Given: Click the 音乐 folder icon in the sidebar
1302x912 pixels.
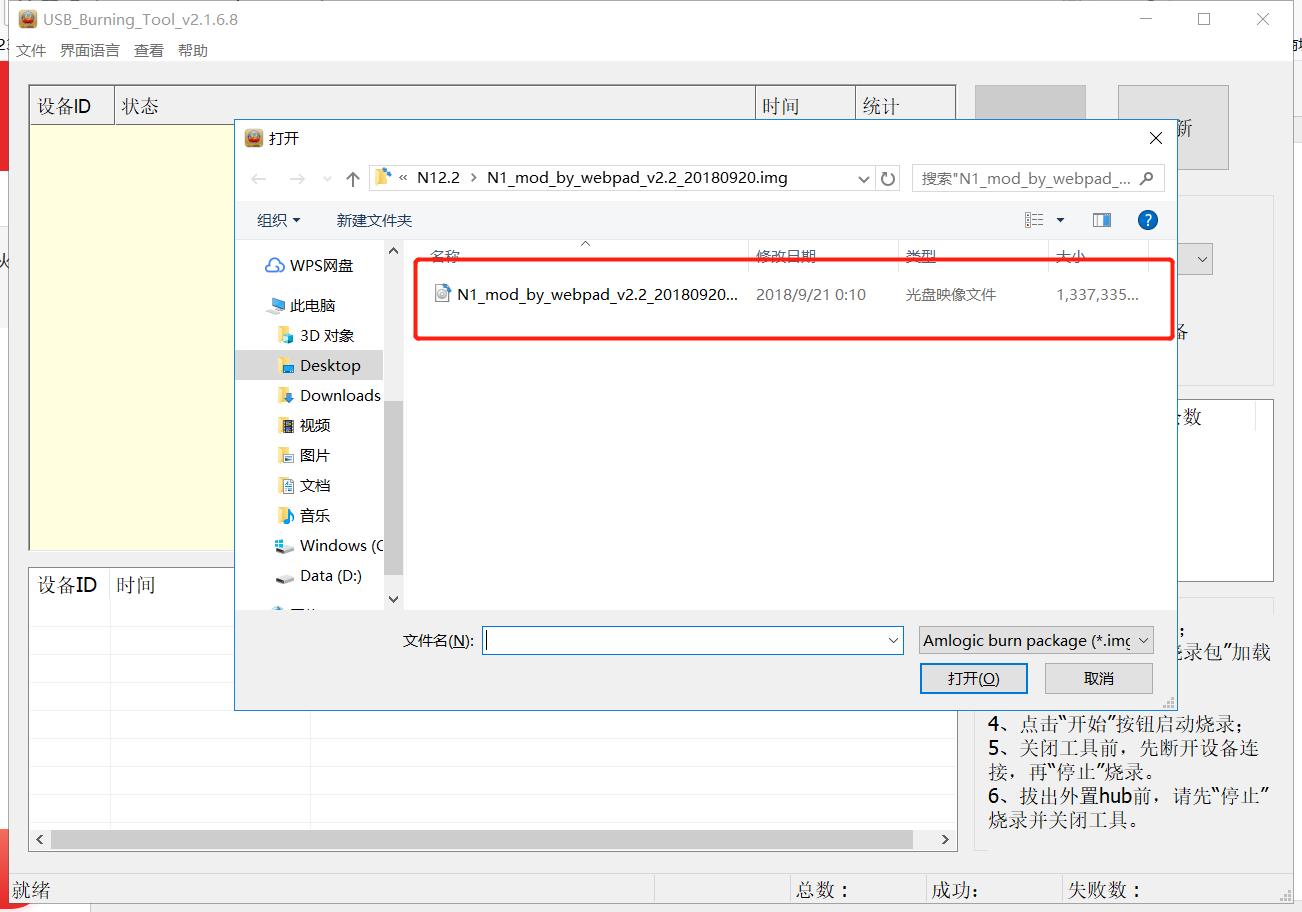Looking at the screenshot, I should pyautogui.click(x=286, y=516).
